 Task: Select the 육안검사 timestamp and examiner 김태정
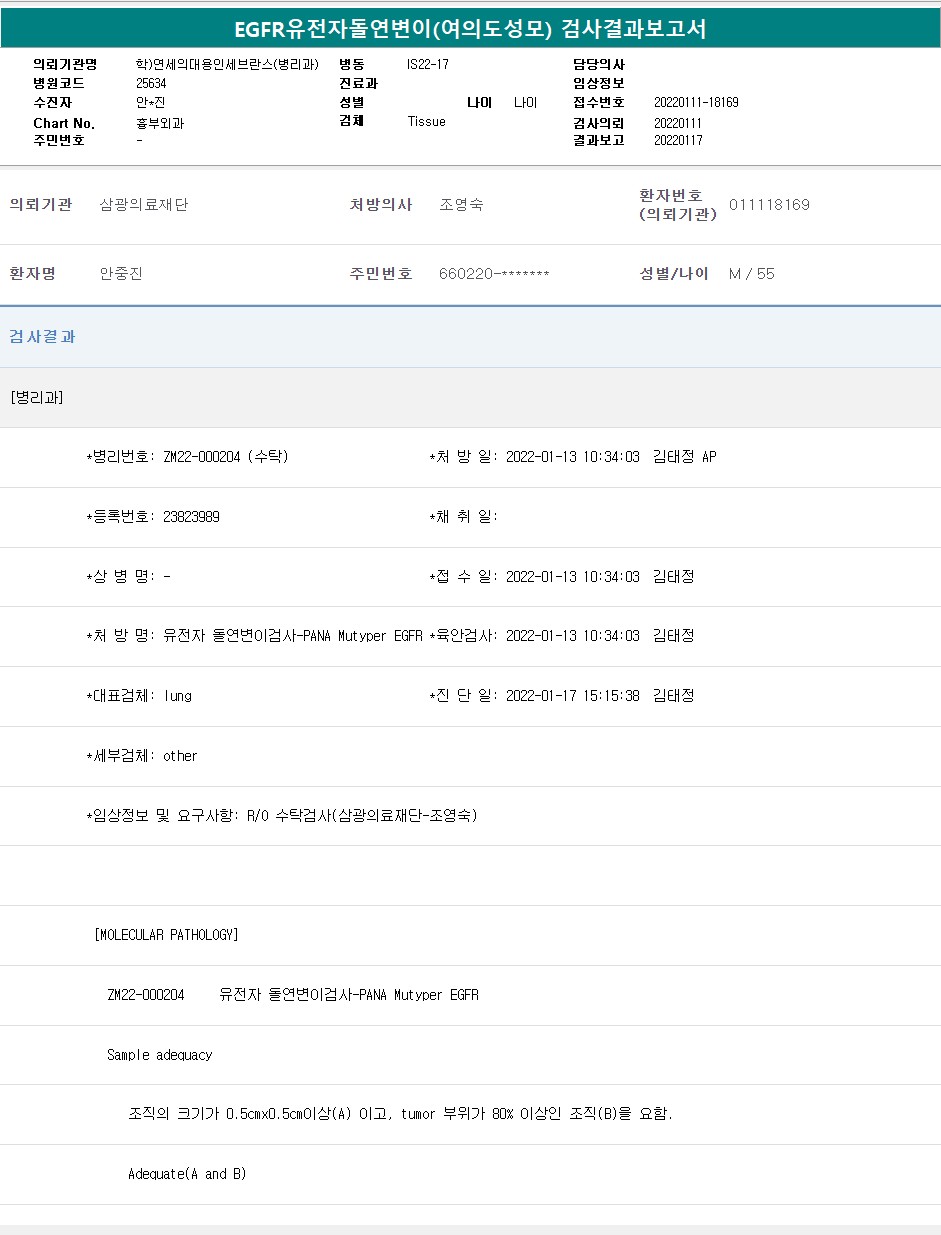[600, 636]
